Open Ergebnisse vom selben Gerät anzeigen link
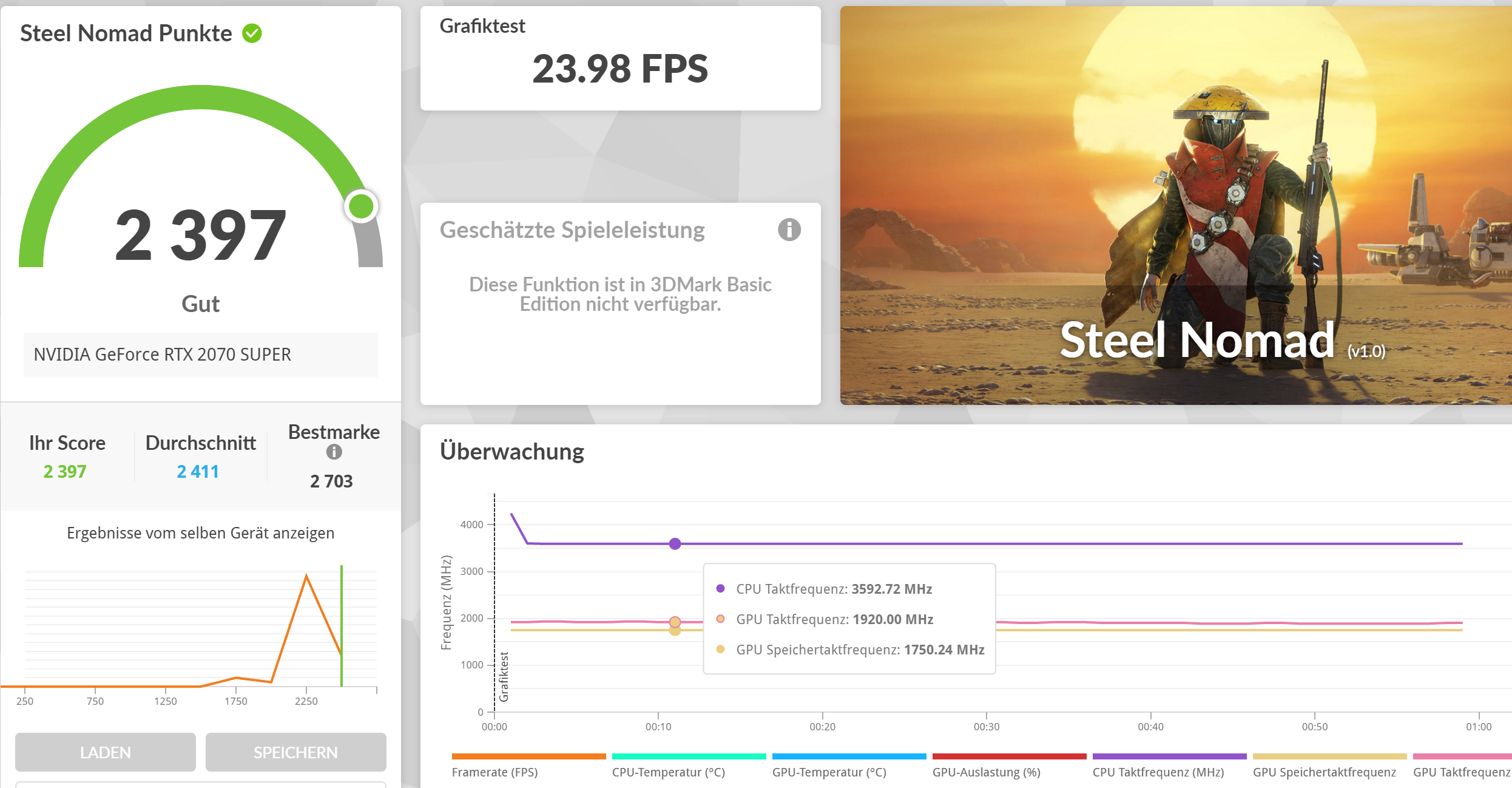Viewport: 1512px width, 788px height. pos(200,533)
